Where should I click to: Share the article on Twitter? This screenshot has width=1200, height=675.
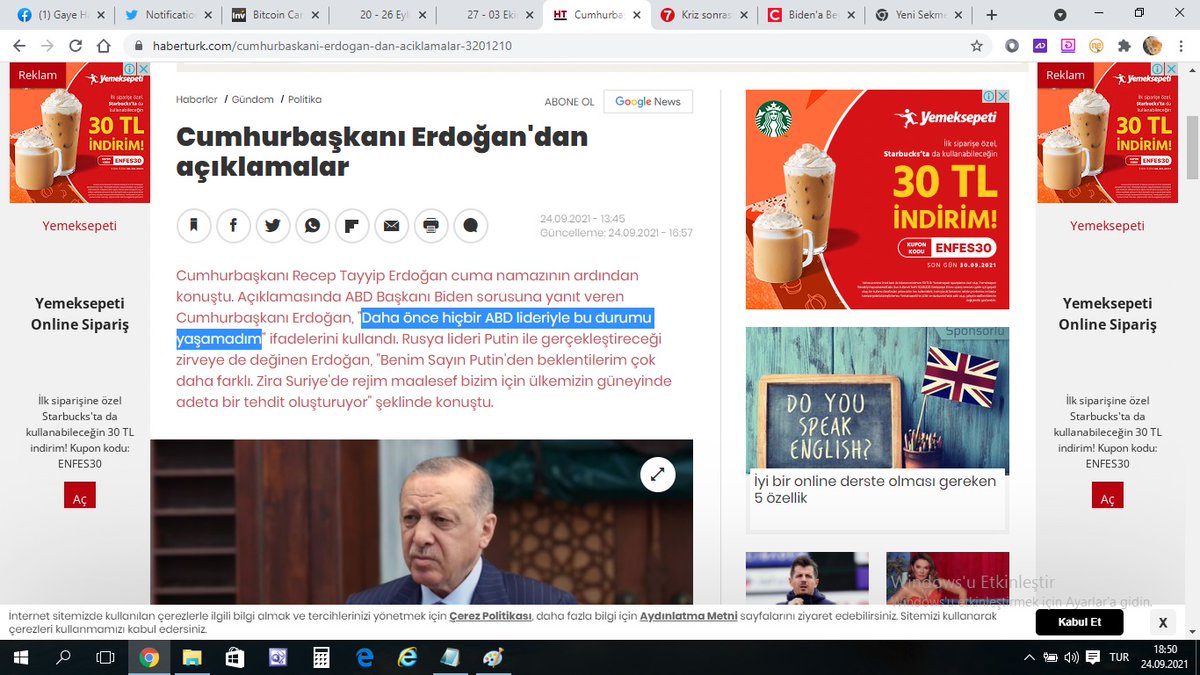click(273, 226)
